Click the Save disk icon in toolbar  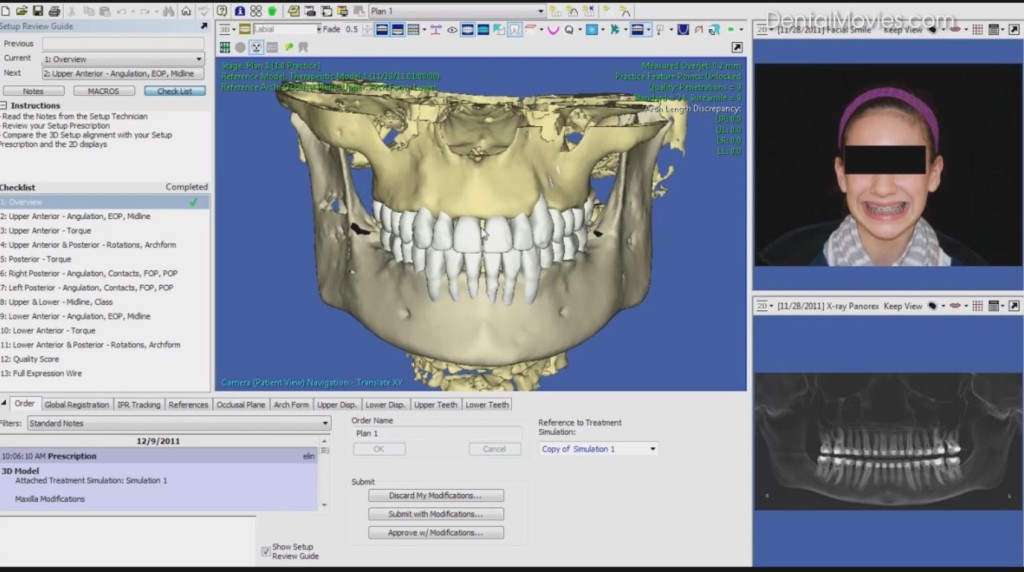37,11
